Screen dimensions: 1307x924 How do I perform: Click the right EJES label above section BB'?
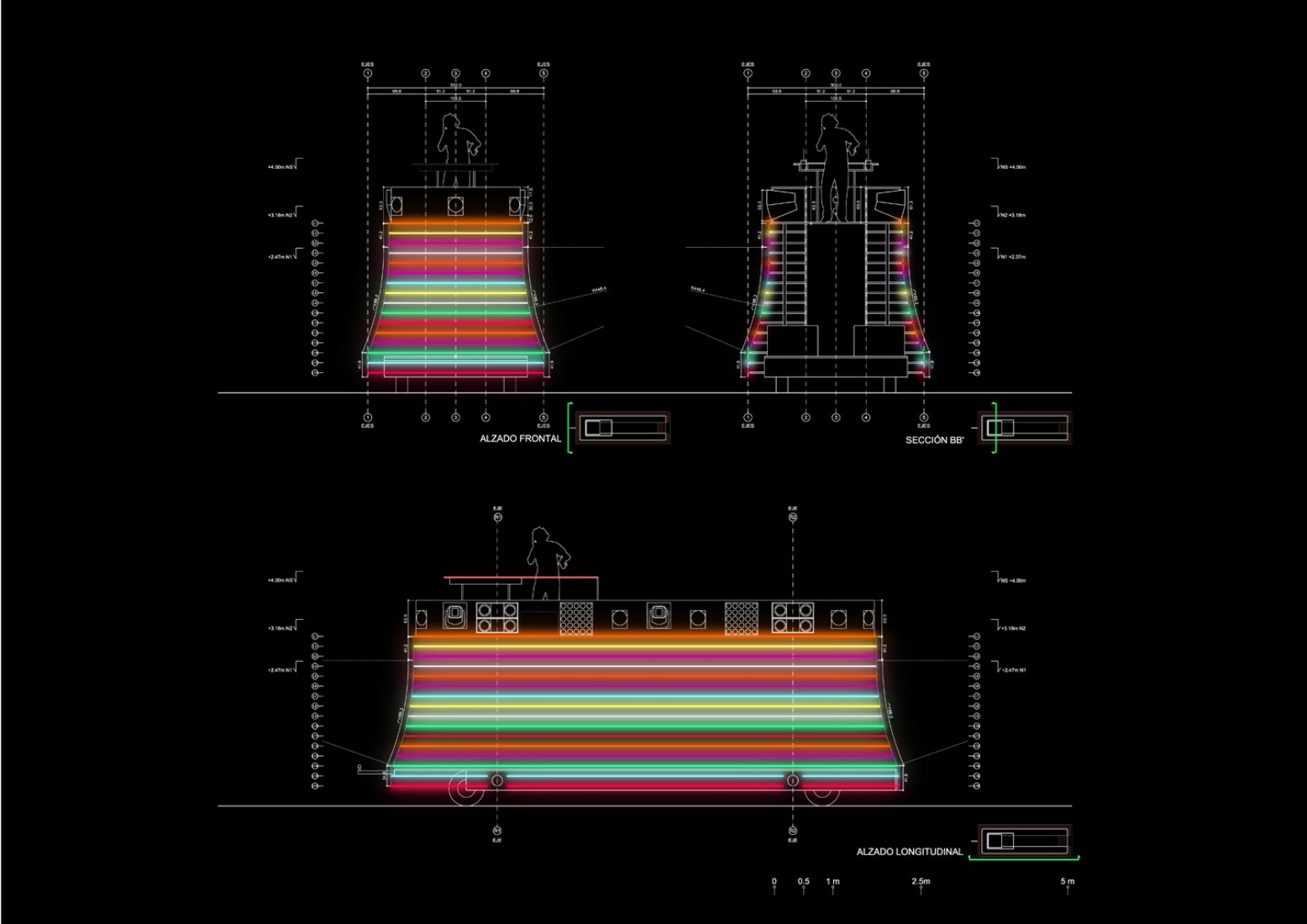tap(924, 64)
